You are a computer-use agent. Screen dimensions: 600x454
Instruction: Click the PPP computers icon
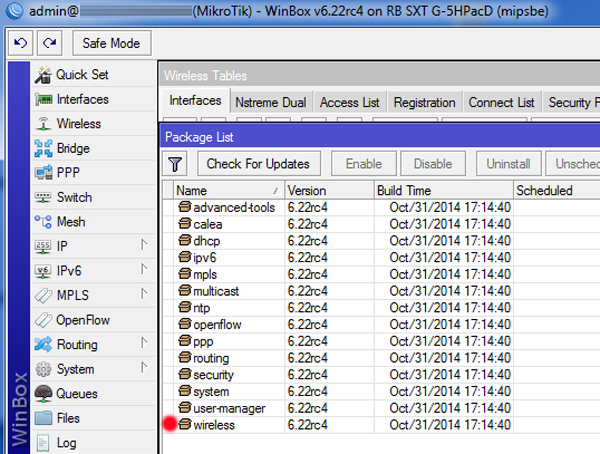click(x=44, y=173)
